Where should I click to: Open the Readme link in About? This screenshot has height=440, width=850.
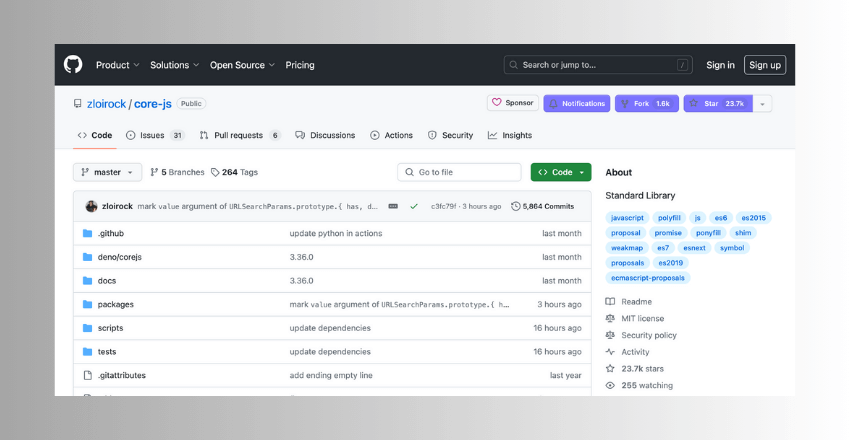pyautogui.click(x=629, y=302)
